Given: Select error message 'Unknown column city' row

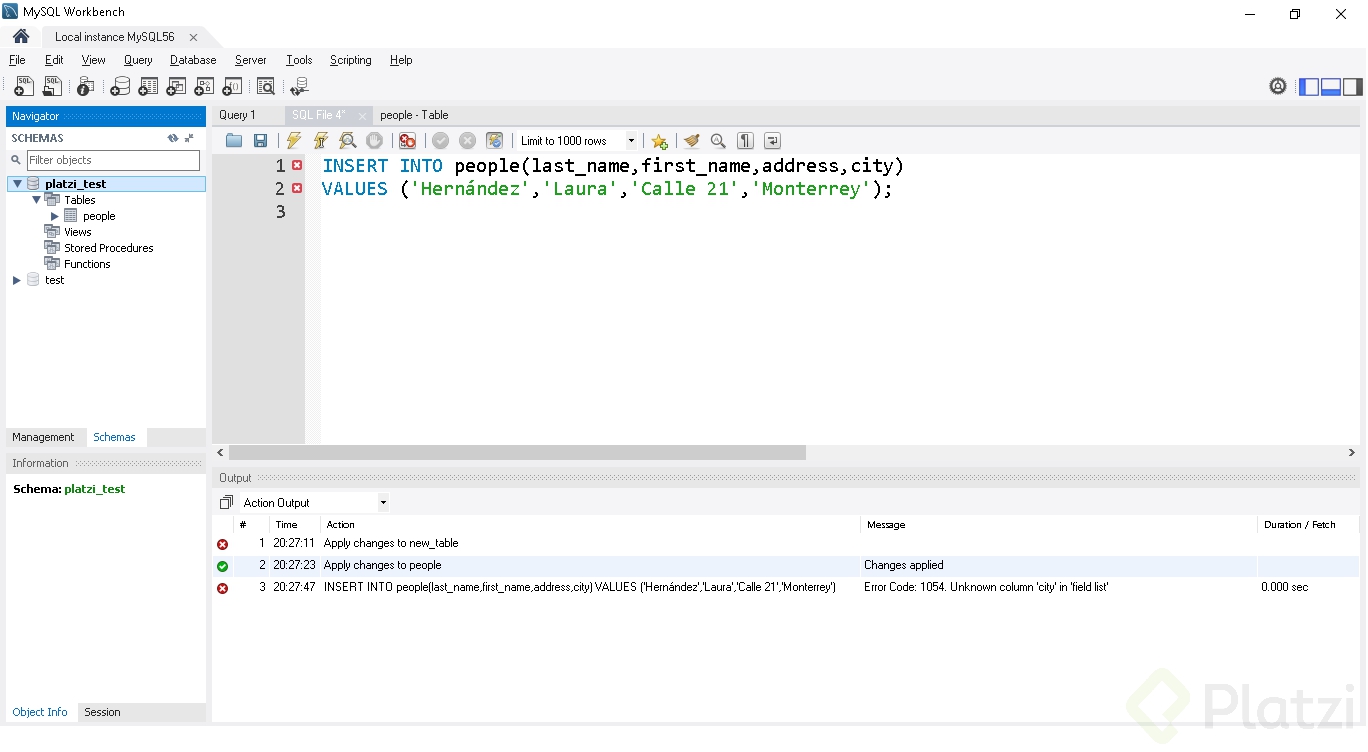Looking at the screenshot, I should (786, 588).
